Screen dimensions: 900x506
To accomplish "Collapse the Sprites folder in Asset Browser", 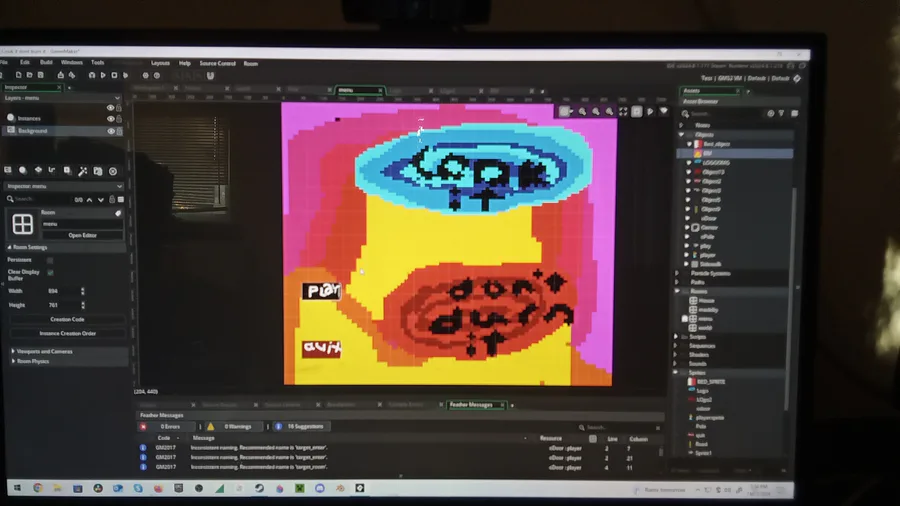I will 676,373.
